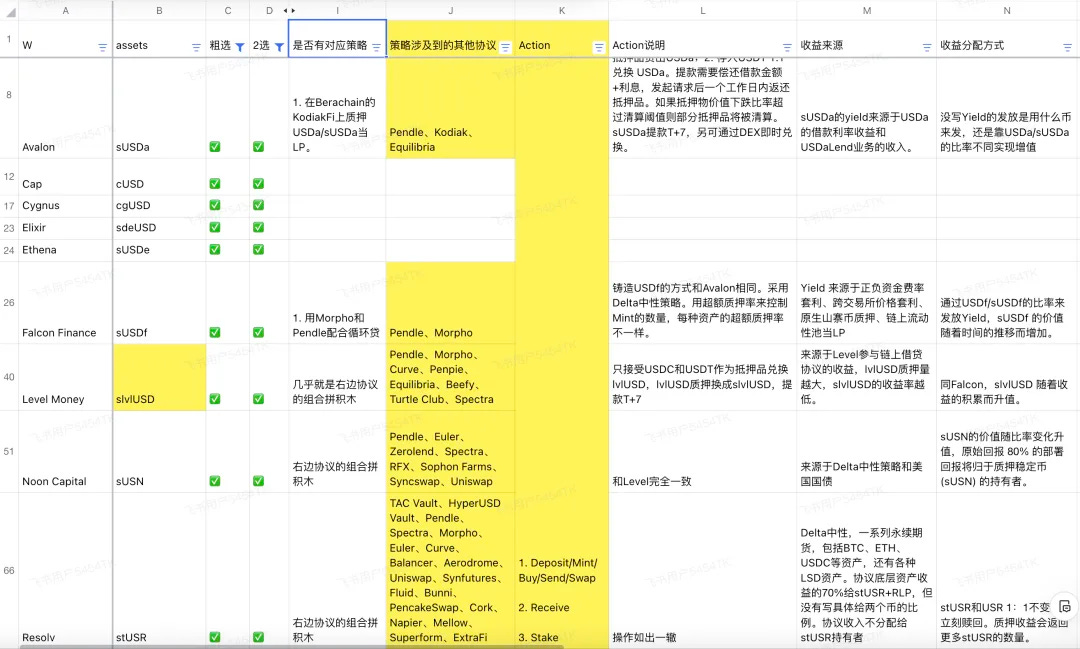Open the filter icon on the Action column header

(598, 46)
